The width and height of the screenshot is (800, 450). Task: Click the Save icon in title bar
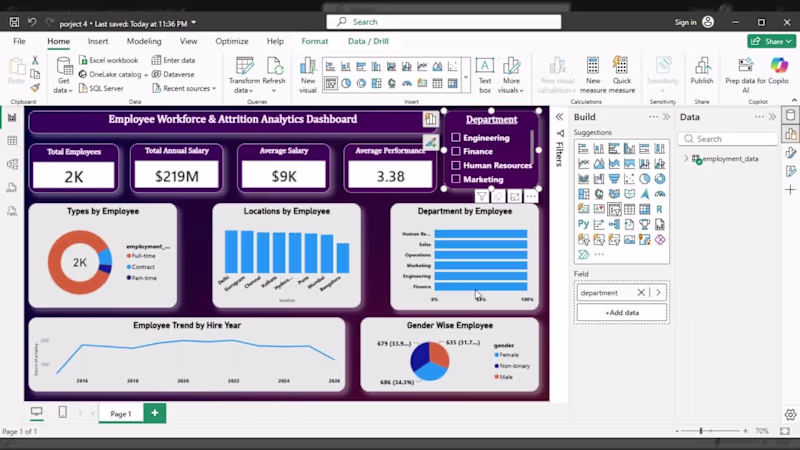[14, 22]
